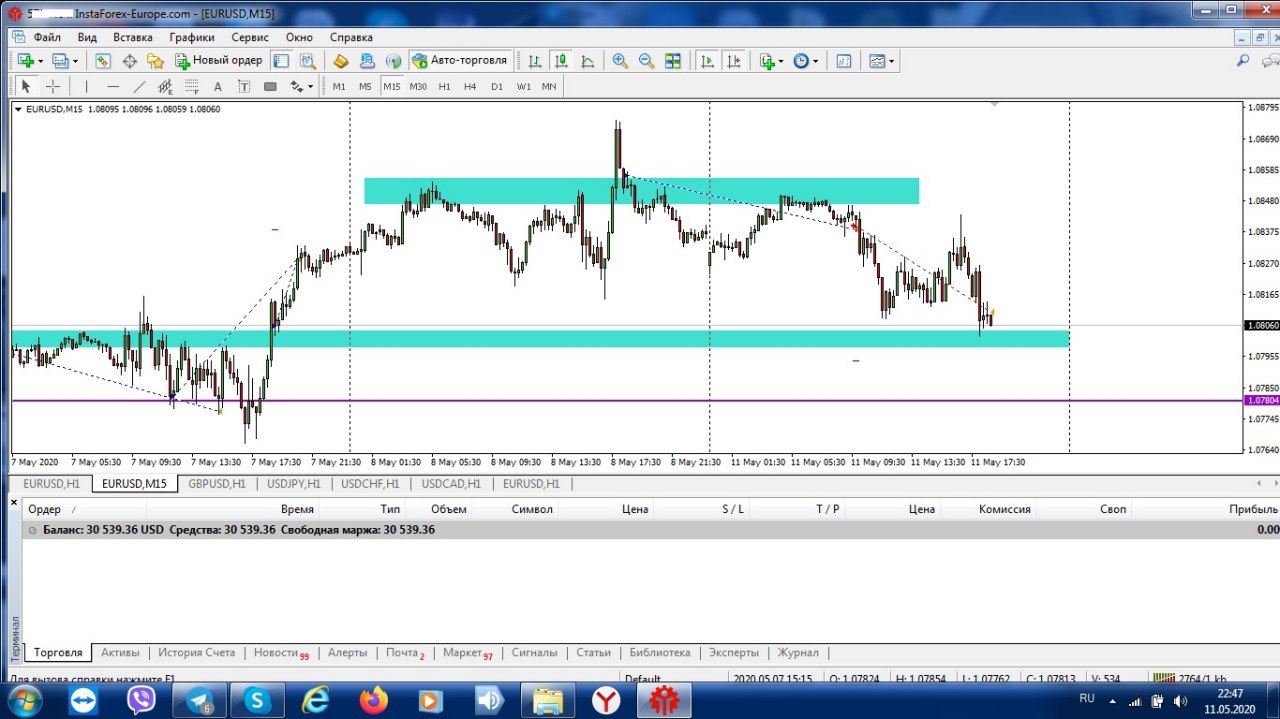Viewport: 1280px width, 719px height.
Task: Click connection status 2764/1 kb indicator
Action: [1189, 679]
